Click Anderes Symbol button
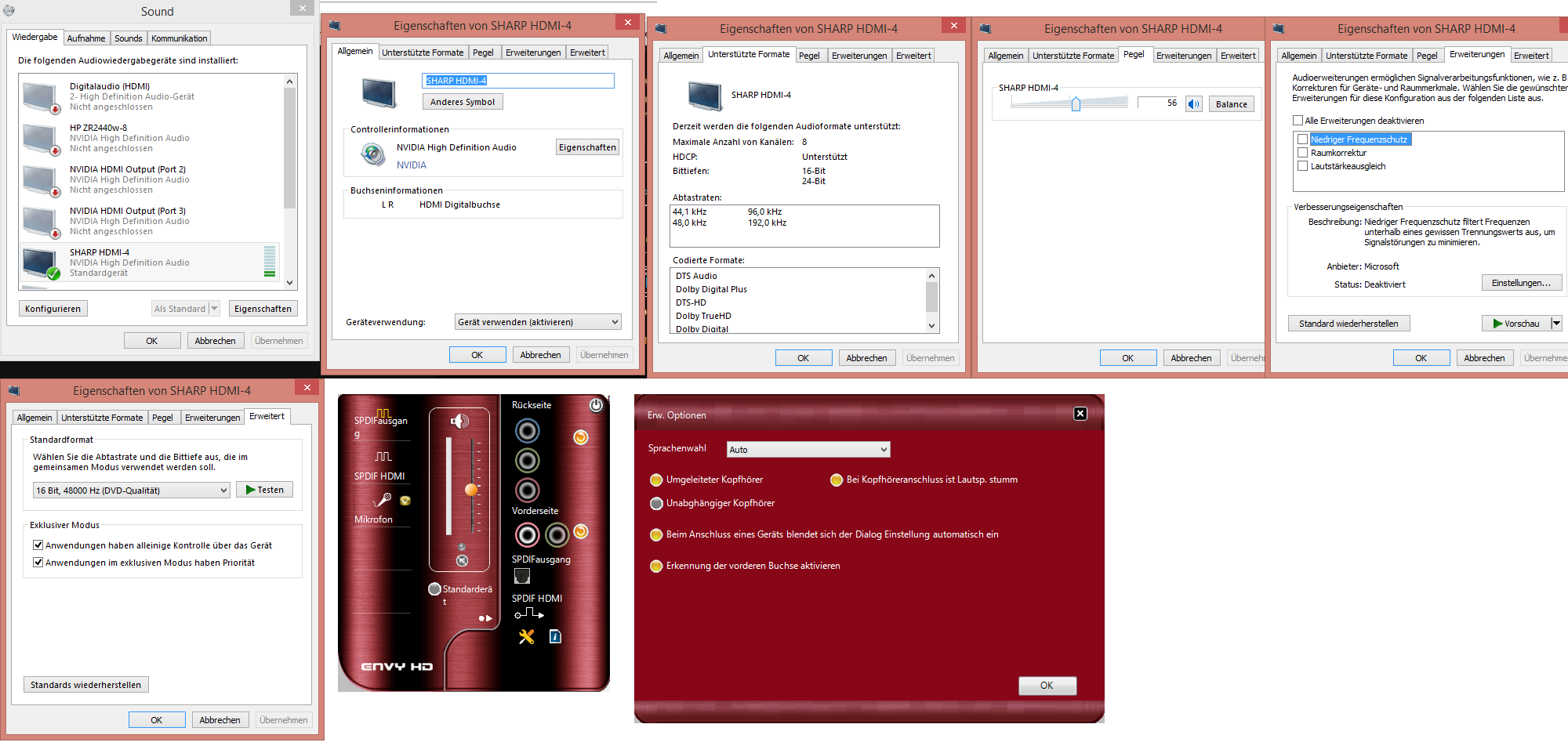 tap(463, 102)
